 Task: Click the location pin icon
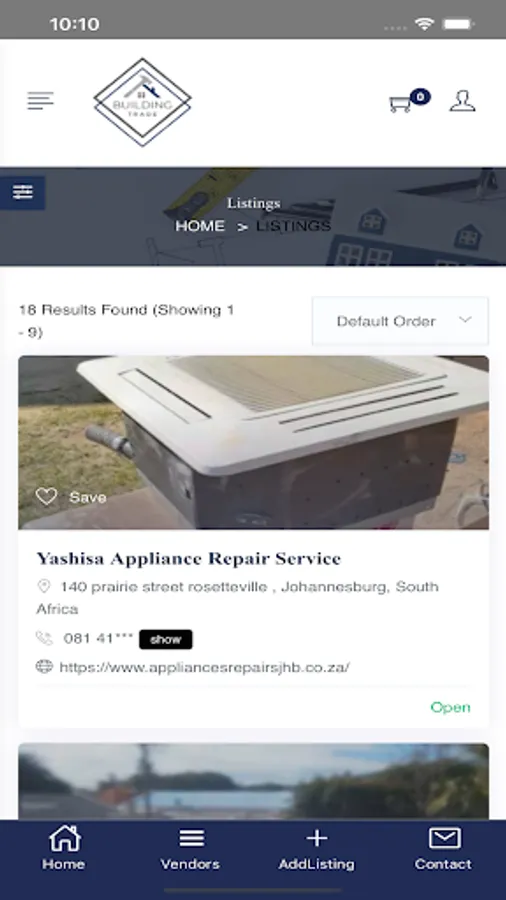(x=44, y=586)
